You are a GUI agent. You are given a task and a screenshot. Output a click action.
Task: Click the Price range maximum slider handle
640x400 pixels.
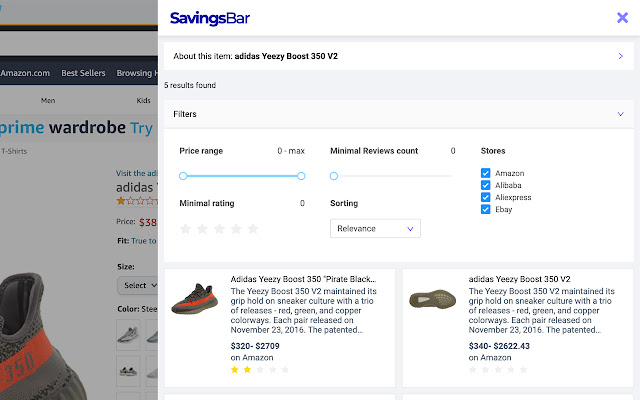click(x=301, y=176)
